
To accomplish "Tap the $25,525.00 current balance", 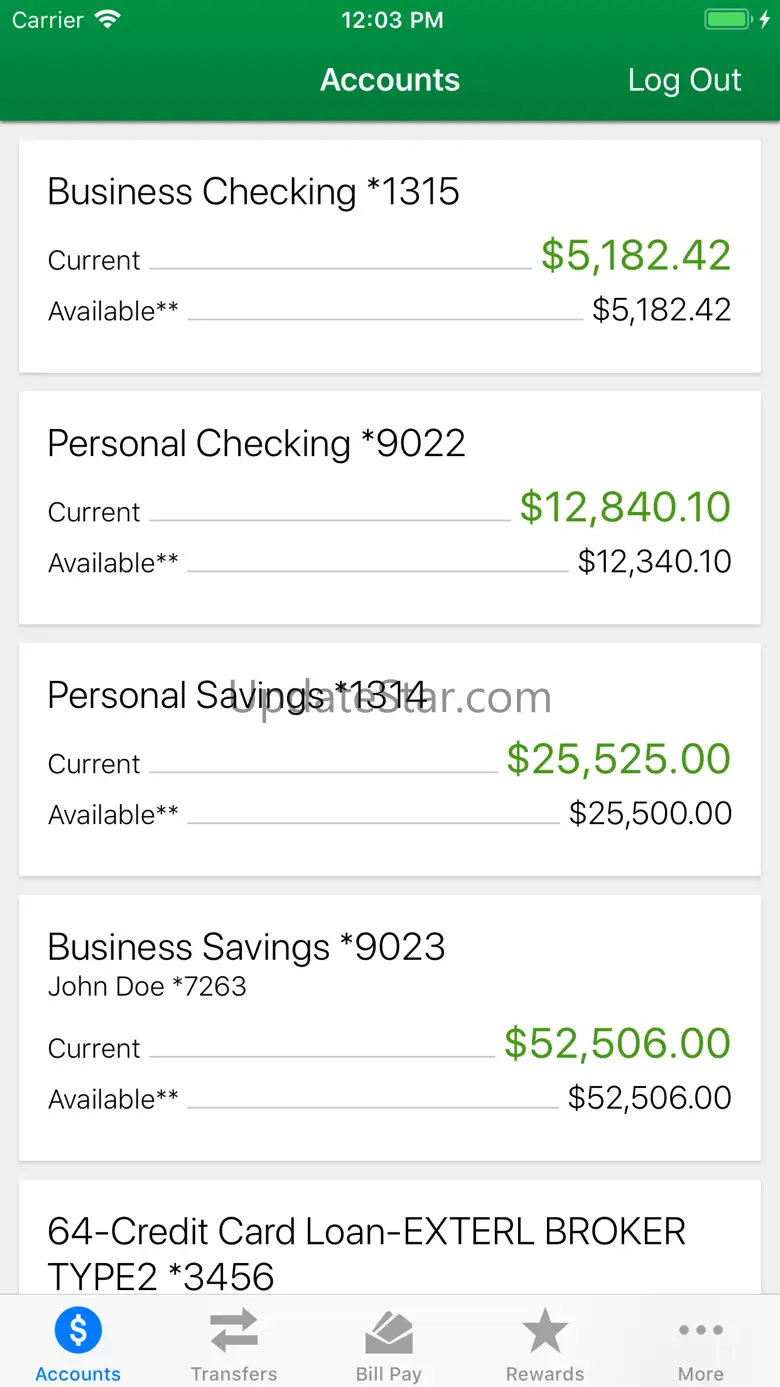I will (x=618, y=760).
